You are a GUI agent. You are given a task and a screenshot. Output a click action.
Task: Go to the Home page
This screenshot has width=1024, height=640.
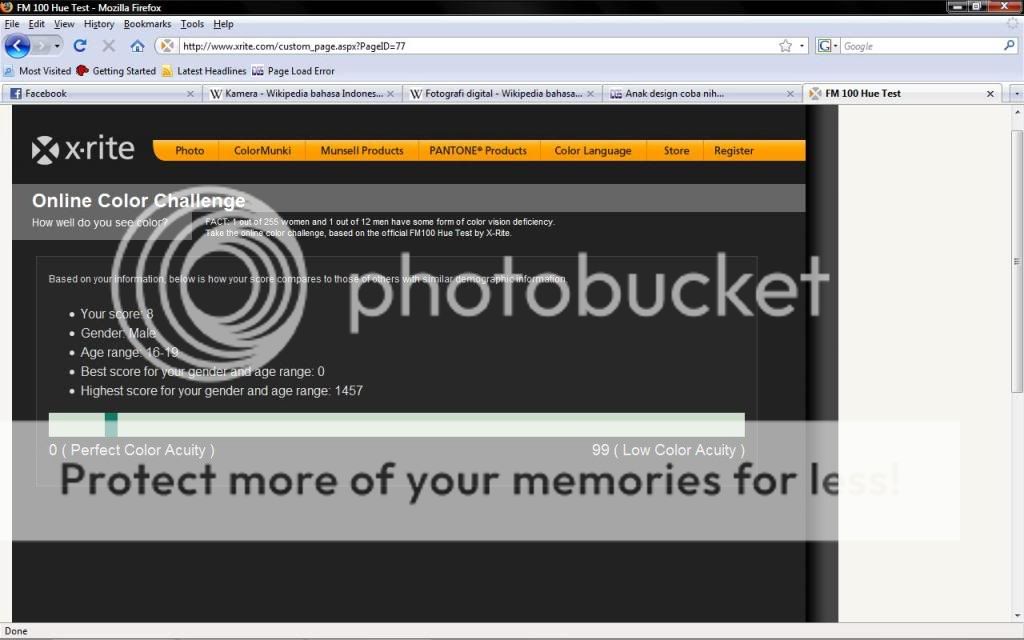coord(137,46)
